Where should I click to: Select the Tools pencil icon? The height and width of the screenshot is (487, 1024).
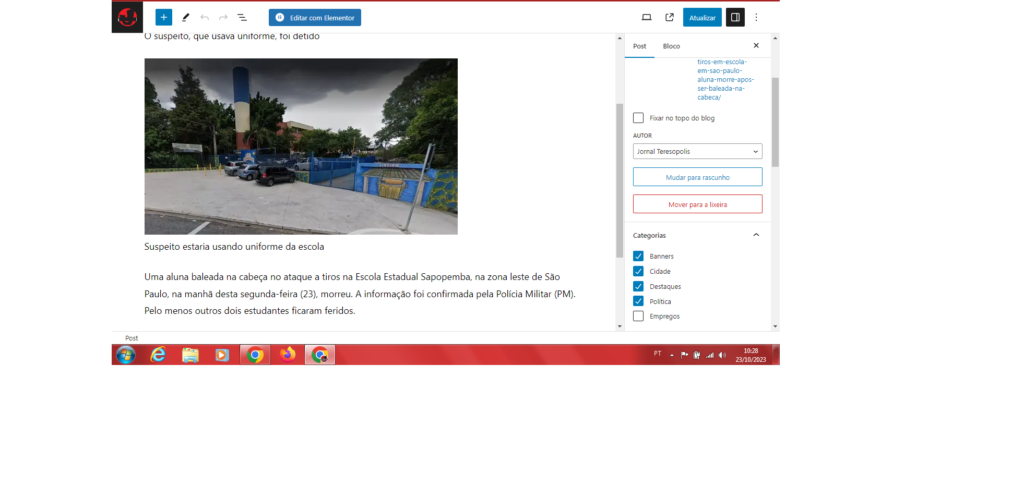tap(185, 17)
